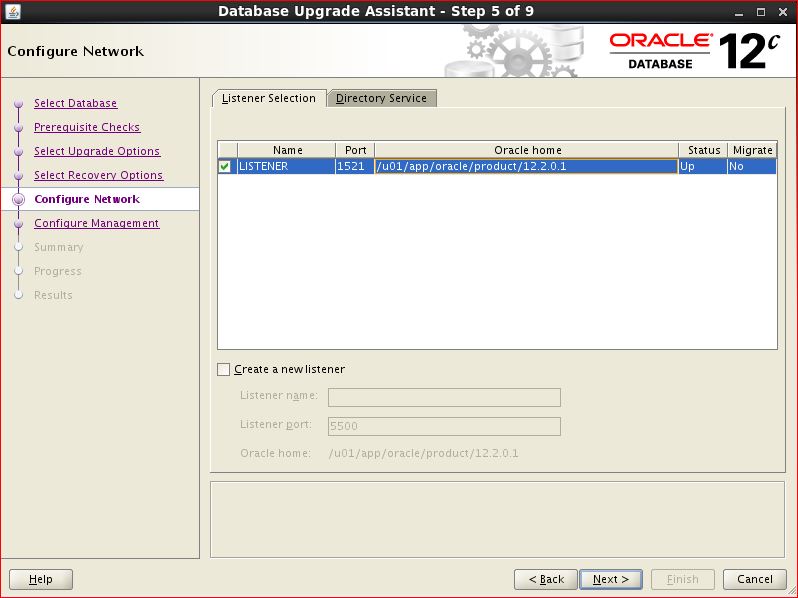Viewport: 798px width, 598px height.
Task: Enable the Create a new listener checkbox
Action: coord(224,370)
